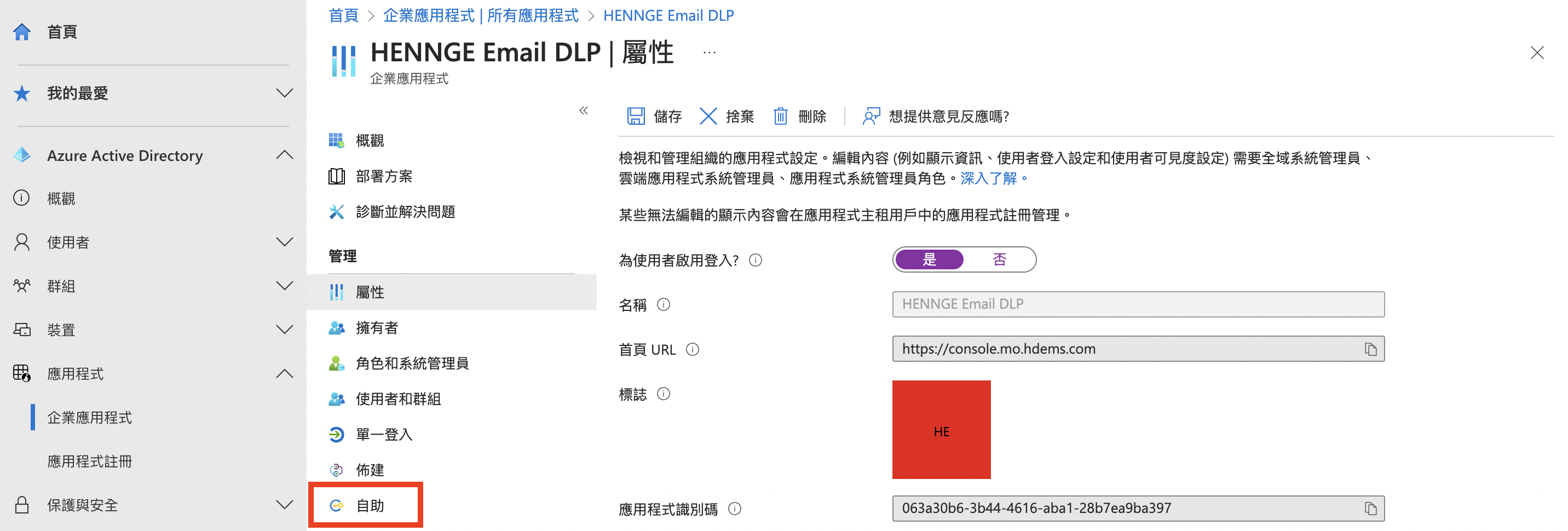The height and width of the screenshot is (531, 1568).
Task: Collapse the resource menu with double chevron
Action: click(x=583, y=110)
